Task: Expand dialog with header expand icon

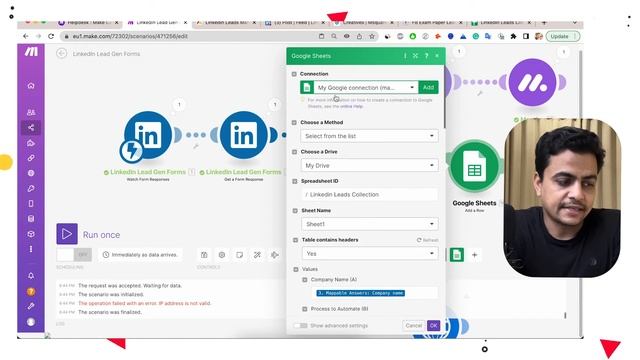Action: pos(416,56)
